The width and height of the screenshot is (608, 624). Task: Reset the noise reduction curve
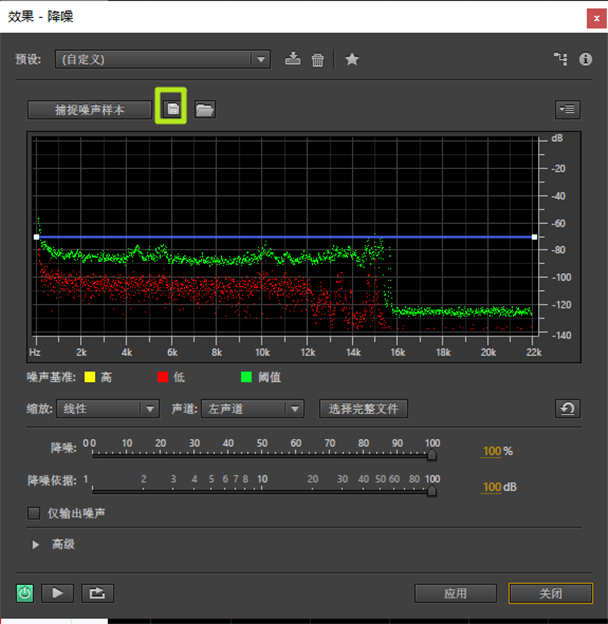click(x=567, y=408)
